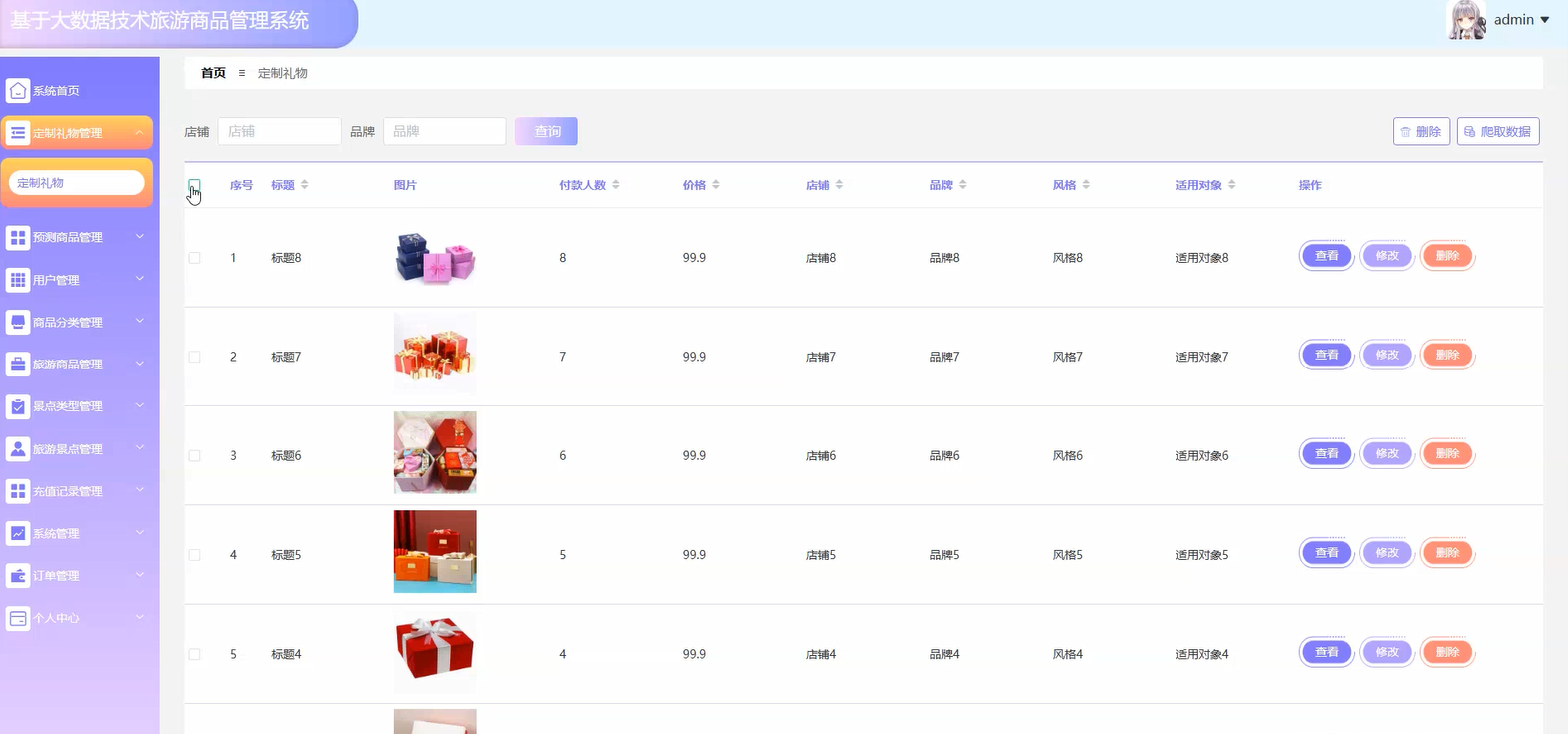Expand the 商品分类管理 chevron

(140, 322)
